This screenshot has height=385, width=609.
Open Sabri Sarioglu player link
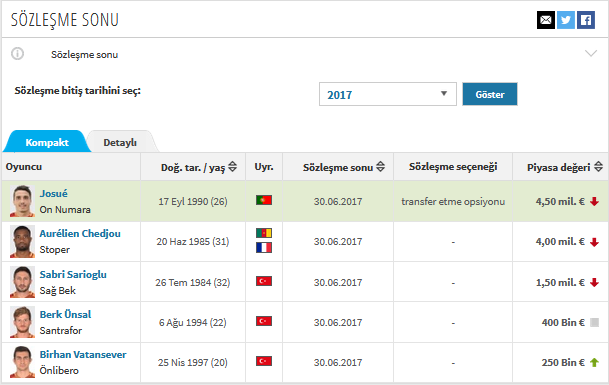tap(73, 274)
